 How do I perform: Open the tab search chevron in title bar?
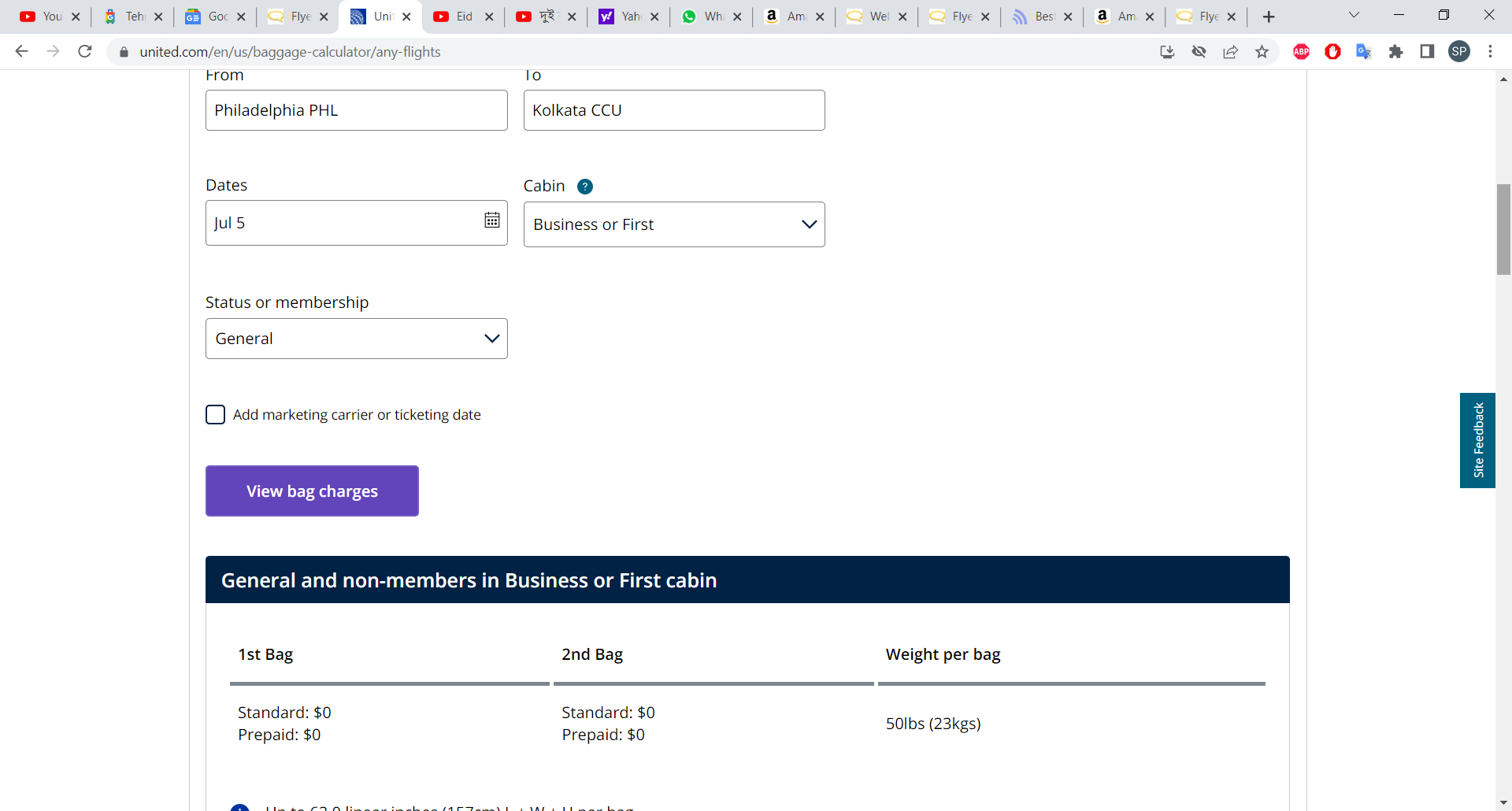(x=1354, y=15)
